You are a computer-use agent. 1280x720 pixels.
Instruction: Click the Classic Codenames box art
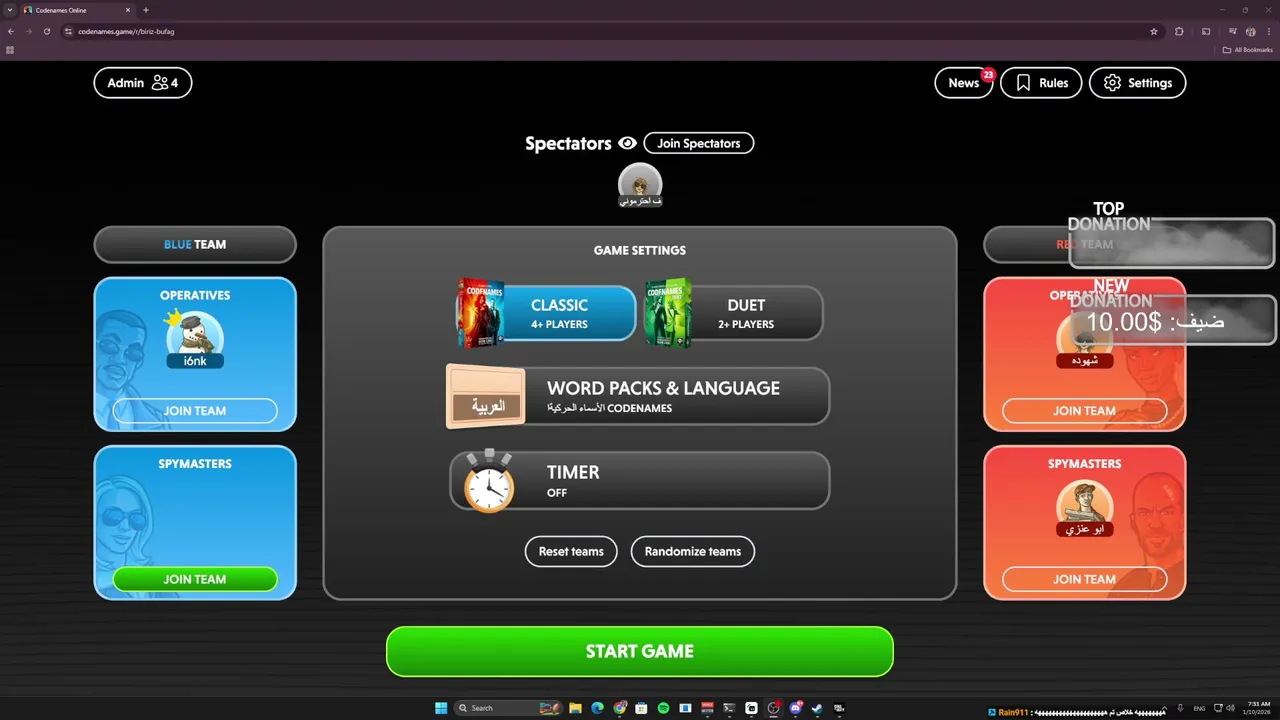(x=480, y=313)
